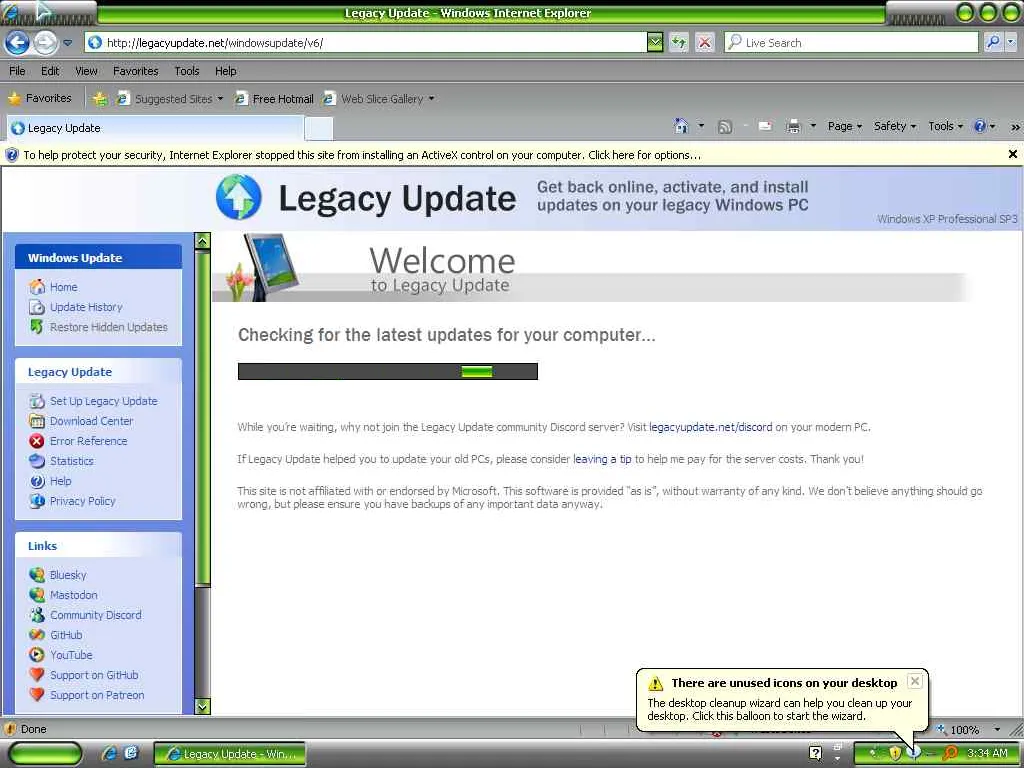Screen dimensions: 1024x768
Task: Click the sidebar scrollbar up arrow
Action: (202, 240)
